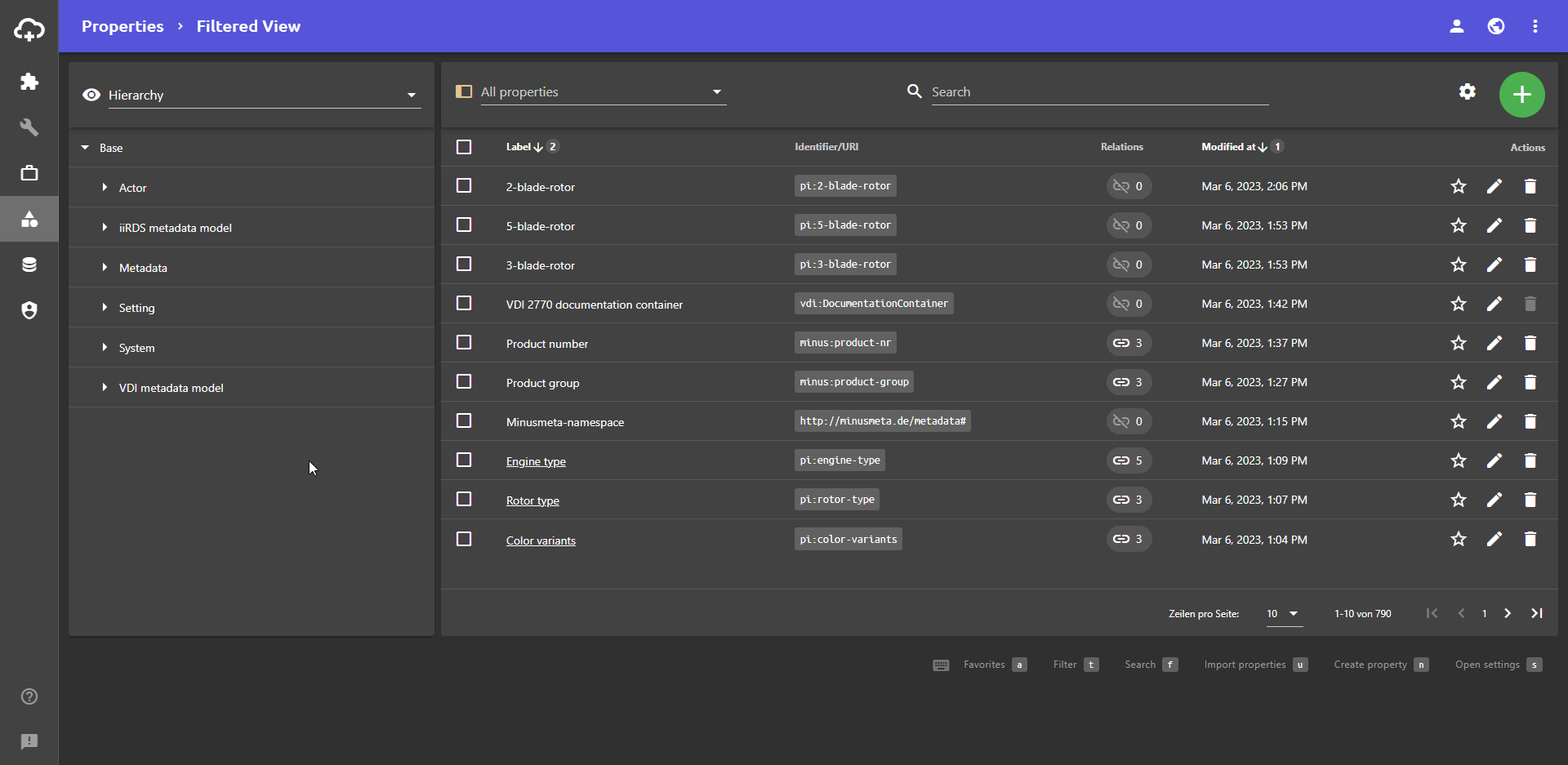The image size is (1568, 765).
Task: Edit the Engine type property
Action: [x=1494, y=460]
